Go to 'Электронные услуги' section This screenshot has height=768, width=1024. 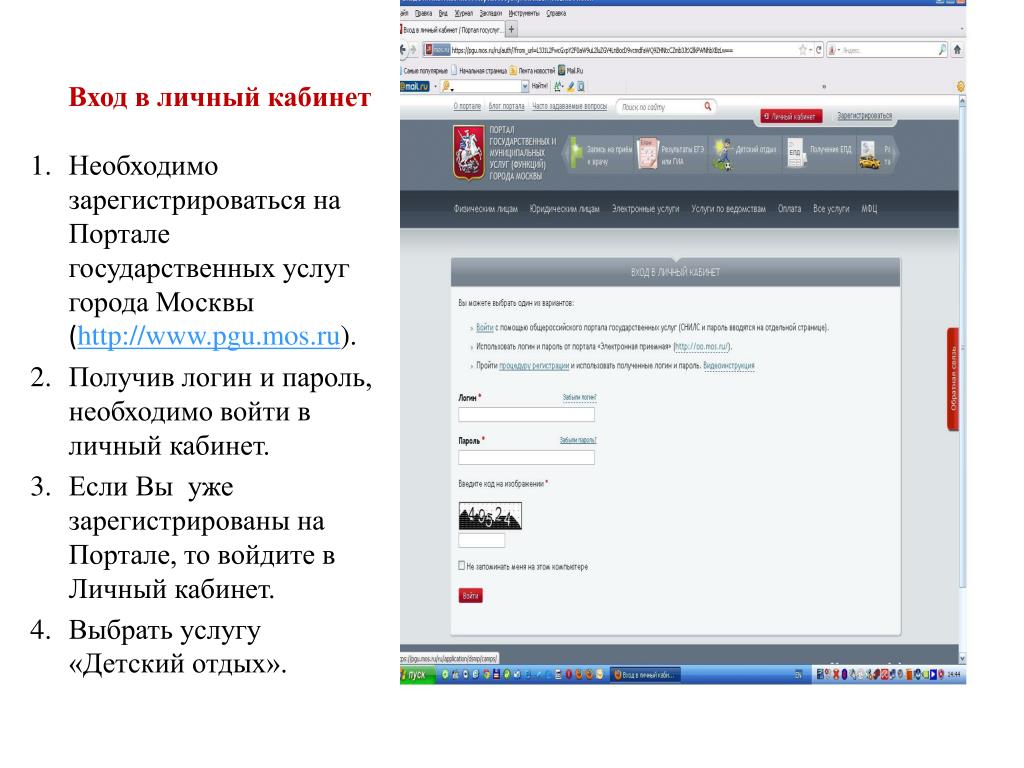[x=645, y=209]
